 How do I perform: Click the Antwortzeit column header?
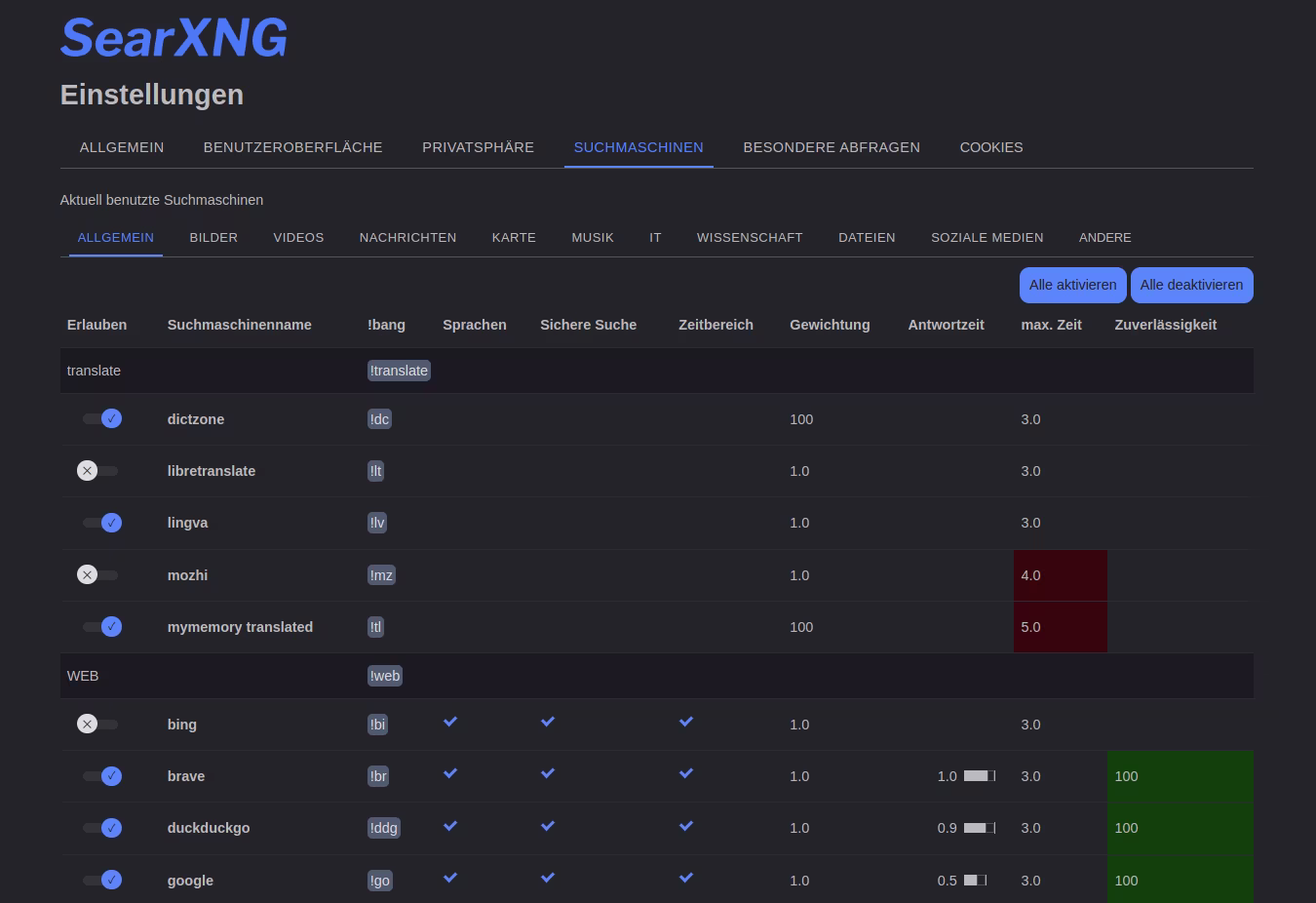(x=946, y=325)
